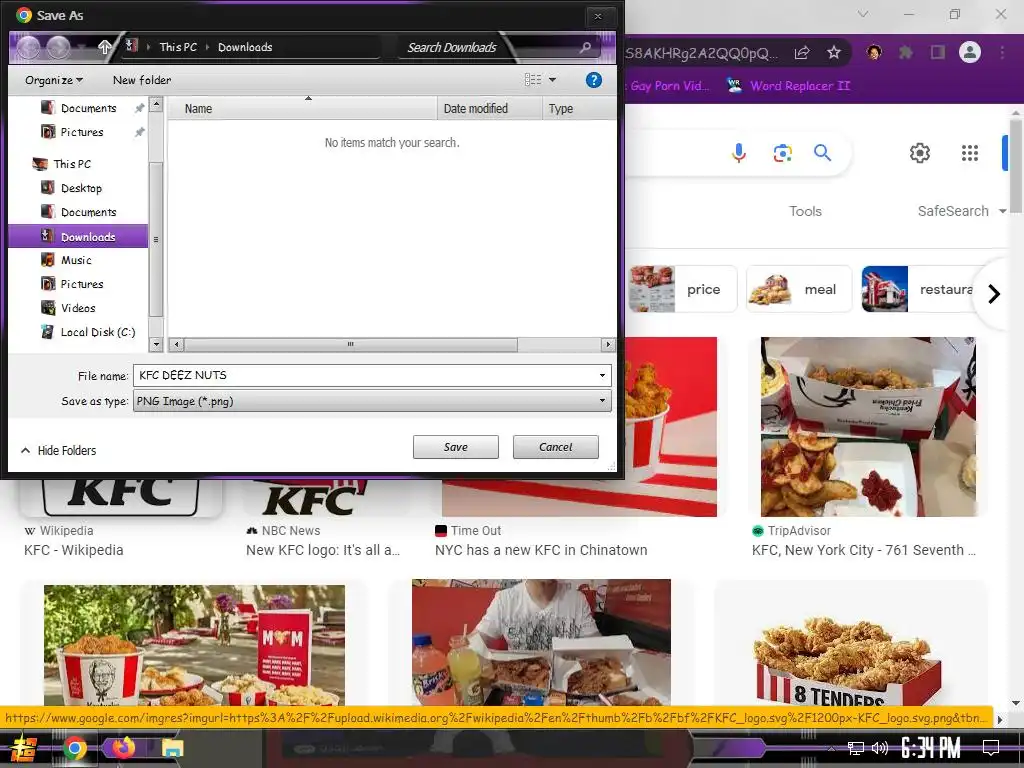Open the Organize menu
This screenshot has height=768, width=1024.
[54, 80]
